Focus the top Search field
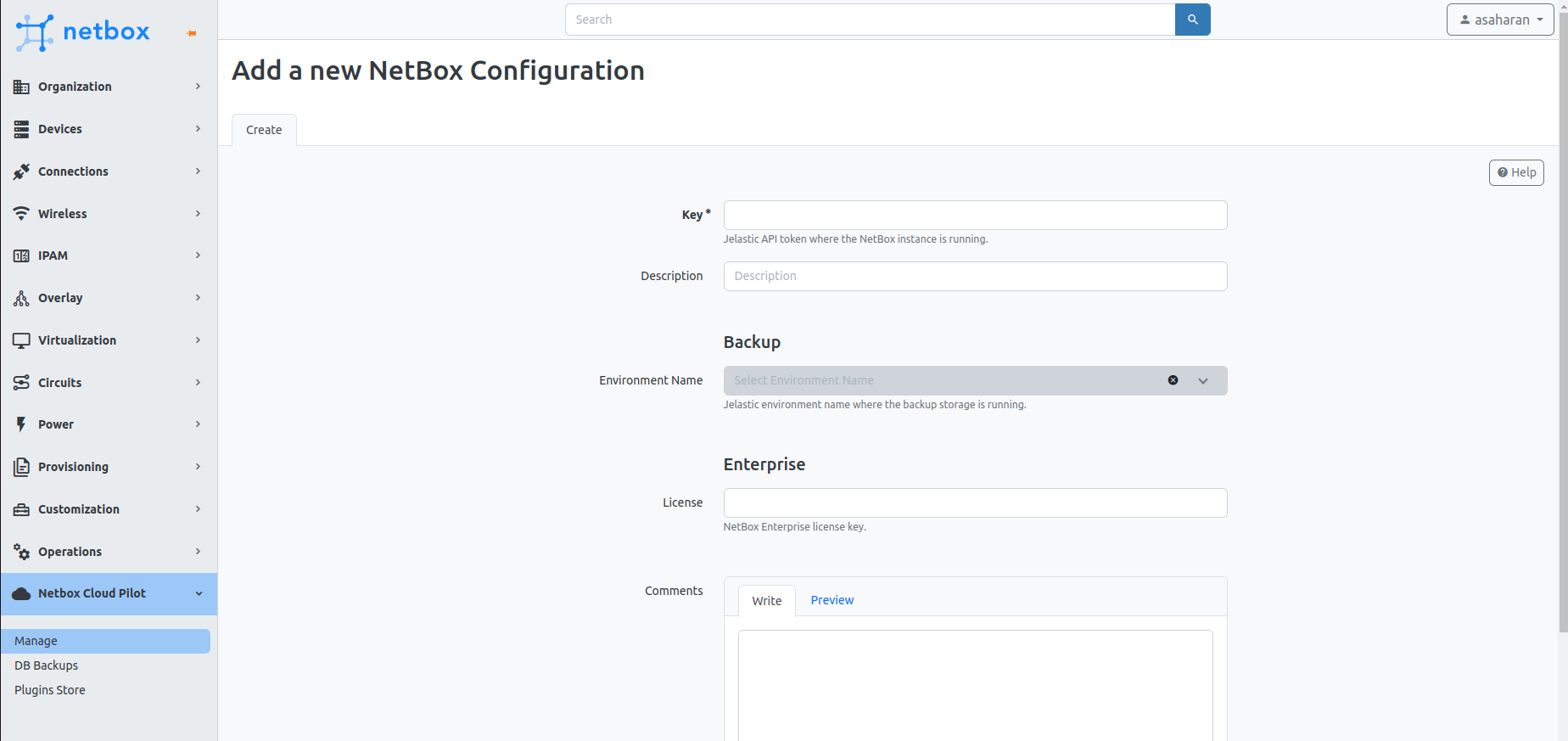Screen dimensions: 1568x741 870,20
